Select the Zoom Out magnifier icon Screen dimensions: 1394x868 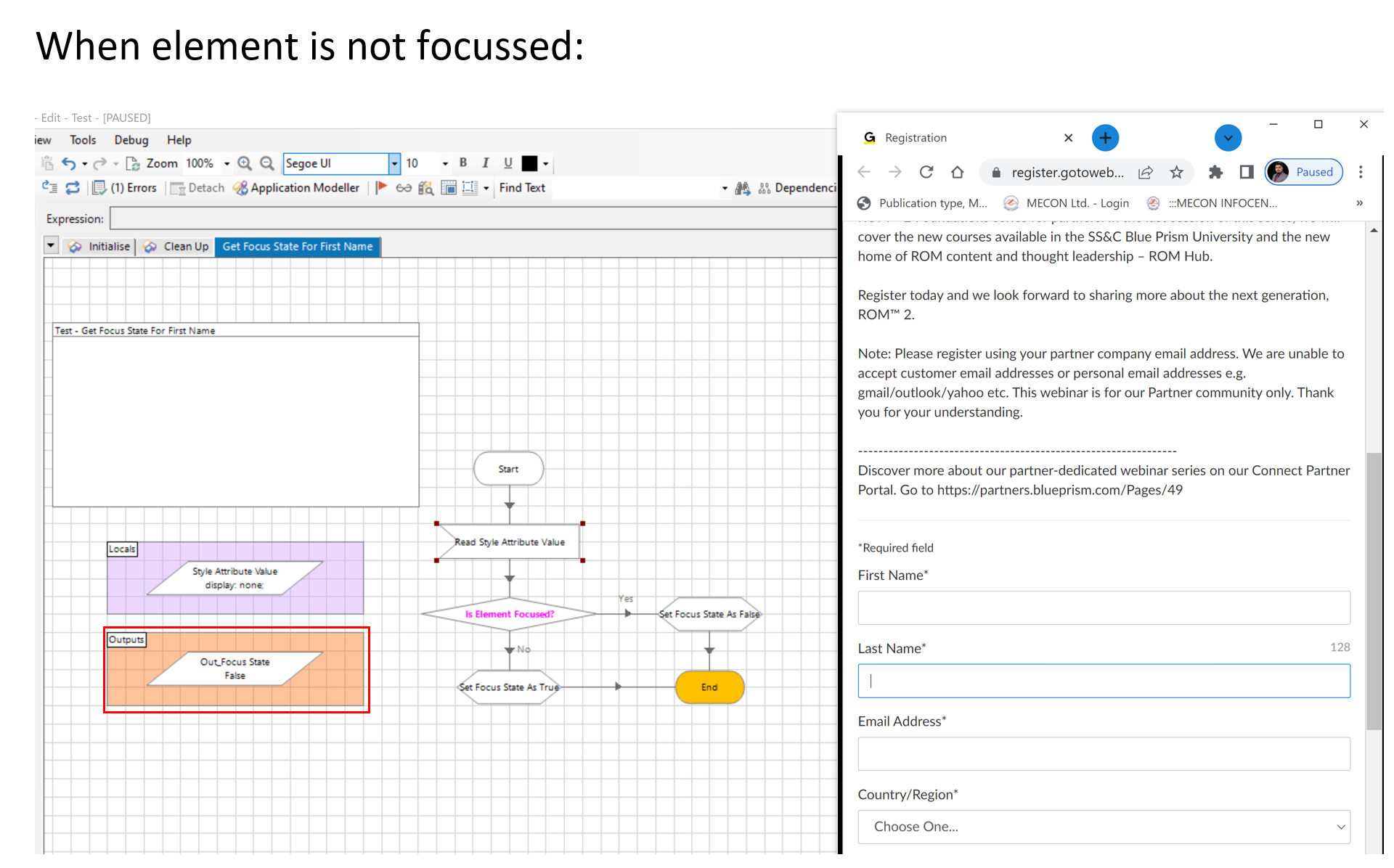click(266, 163)
